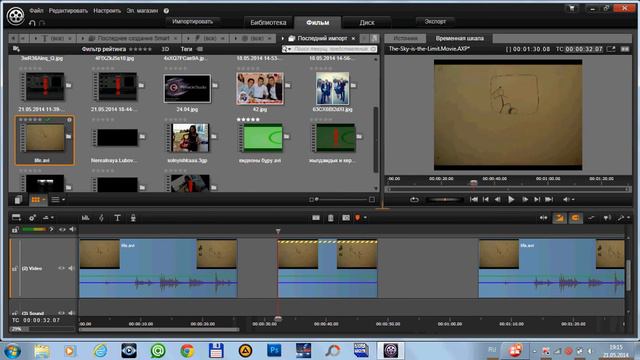The width and height of the screenshot is (640, 360).
Task: Jump to start in the player
Action: point(473,200)
